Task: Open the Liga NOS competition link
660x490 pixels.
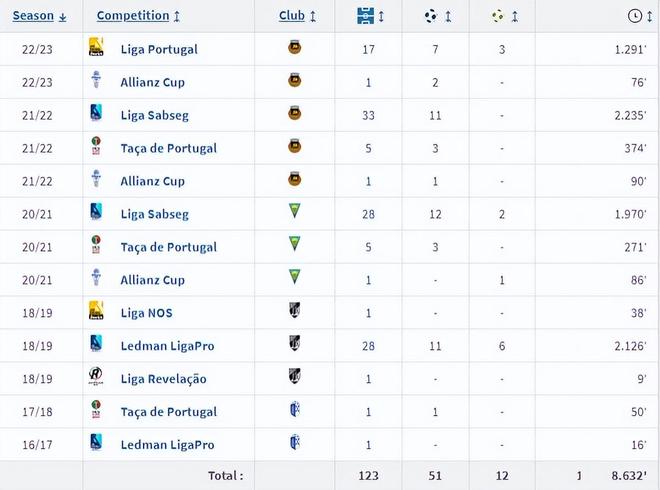Action: point(146,313)
